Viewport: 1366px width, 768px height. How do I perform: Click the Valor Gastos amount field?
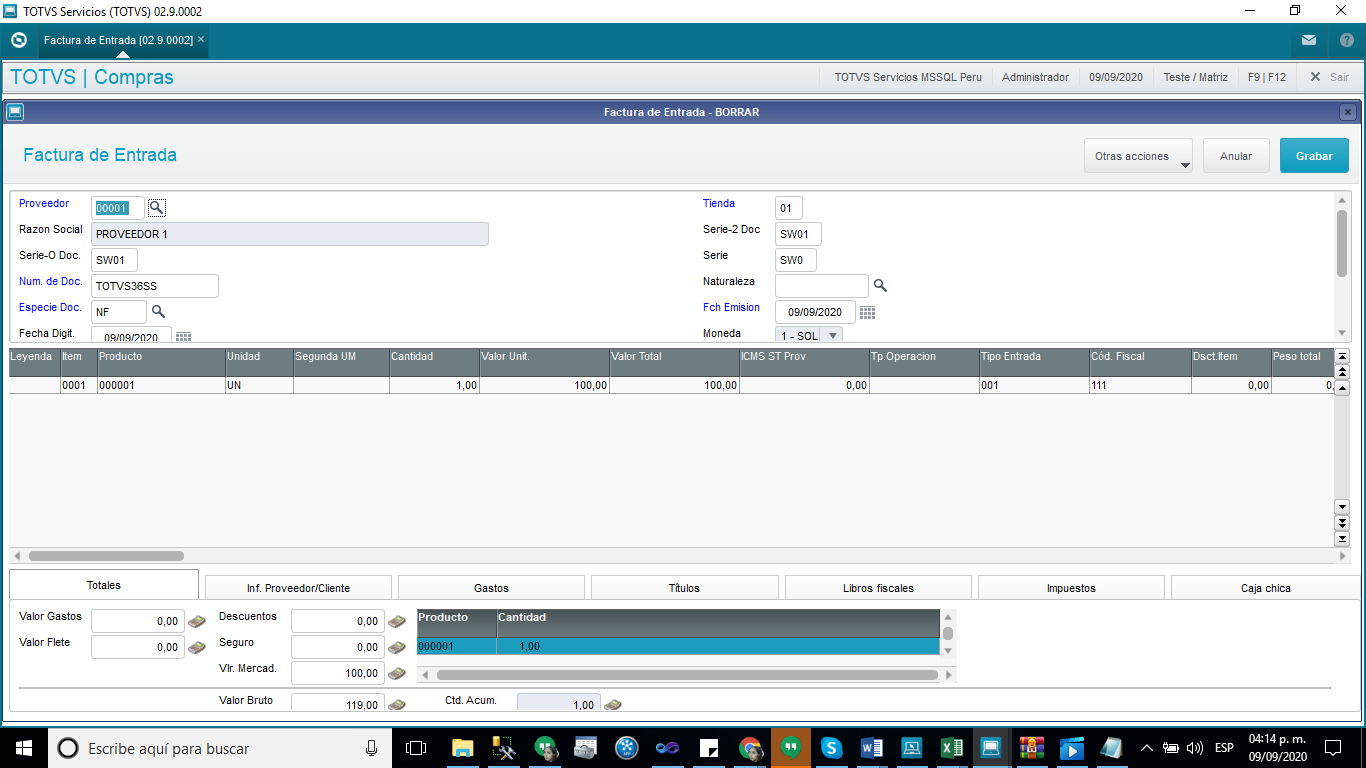138,621
